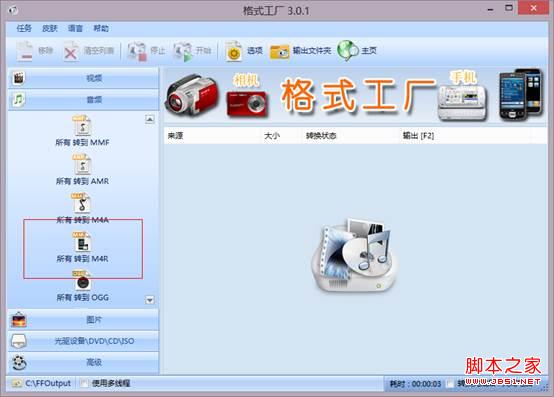Image resolution: width=554 pixels, height=397 pixels.
Task: Click the picture icon beside 图片
Action: click(x=19, y=320)
